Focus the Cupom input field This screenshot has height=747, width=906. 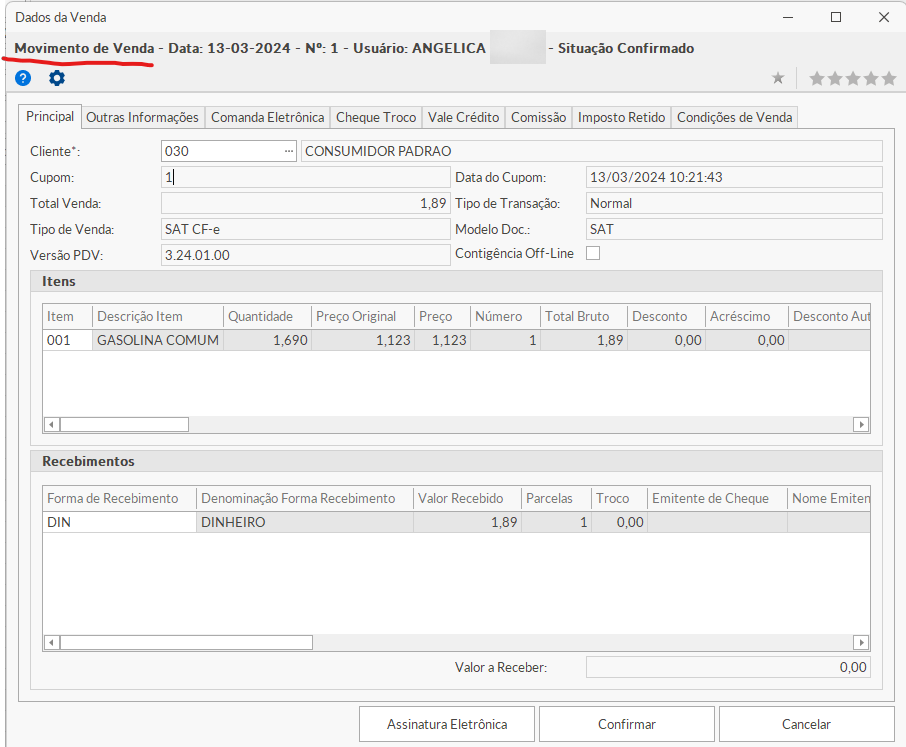[306, 177]
